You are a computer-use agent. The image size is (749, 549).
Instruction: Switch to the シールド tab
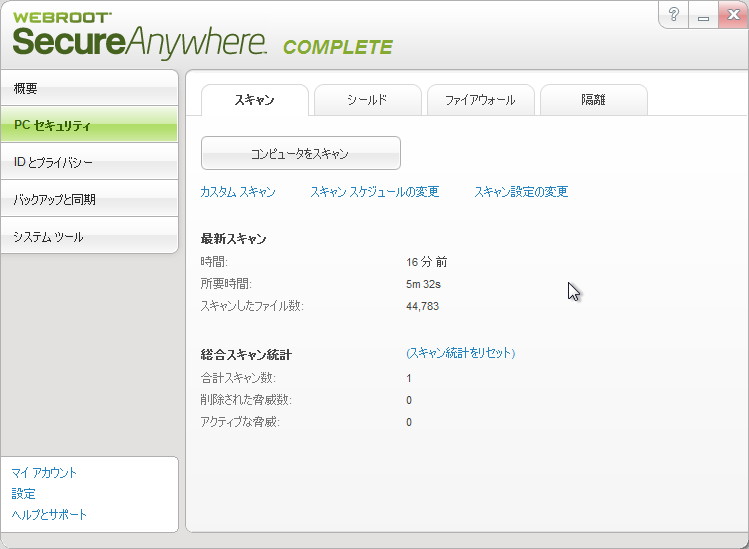[367, 100]
